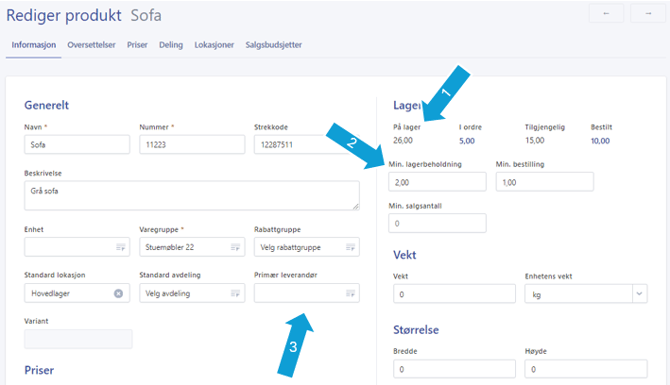Open the Velg avdeling dropdown field
Viewport: 670px width, 385px height.
click(x=192, y=293)
